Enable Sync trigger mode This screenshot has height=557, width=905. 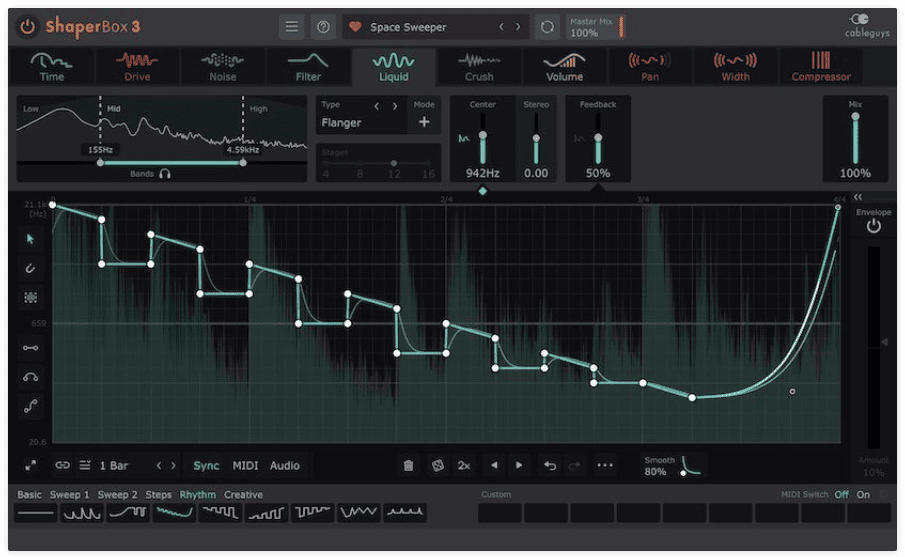pos(206,466)
